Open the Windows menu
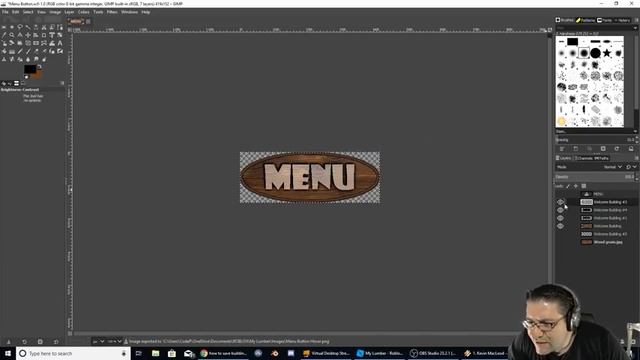 tap(129, 12)
